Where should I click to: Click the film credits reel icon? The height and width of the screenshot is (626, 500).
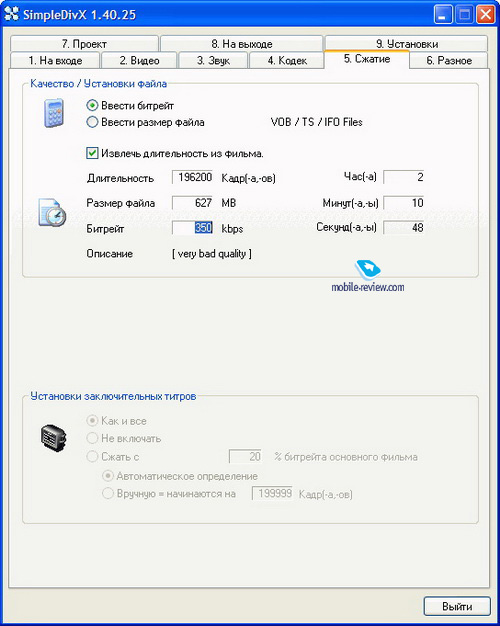tap(54, 438)
